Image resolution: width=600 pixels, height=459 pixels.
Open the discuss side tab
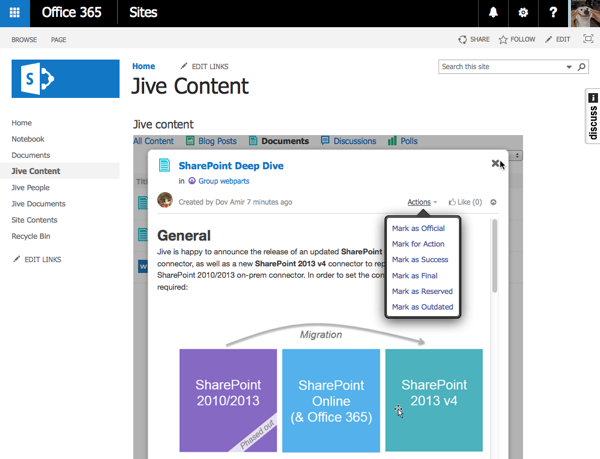pos(593,116)
